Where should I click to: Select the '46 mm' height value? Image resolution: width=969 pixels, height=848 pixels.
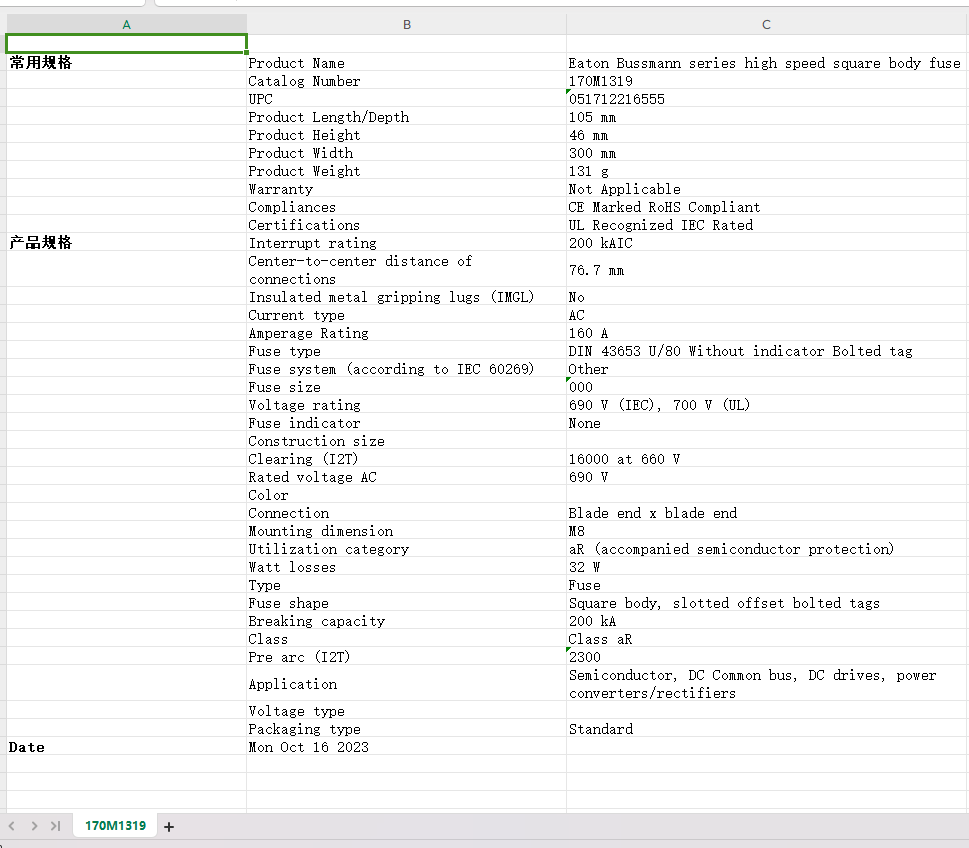767,135
